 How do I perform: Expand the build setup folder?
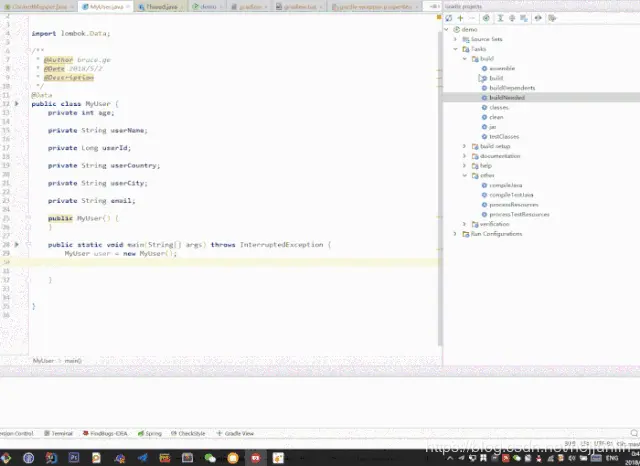pos(464,146)
